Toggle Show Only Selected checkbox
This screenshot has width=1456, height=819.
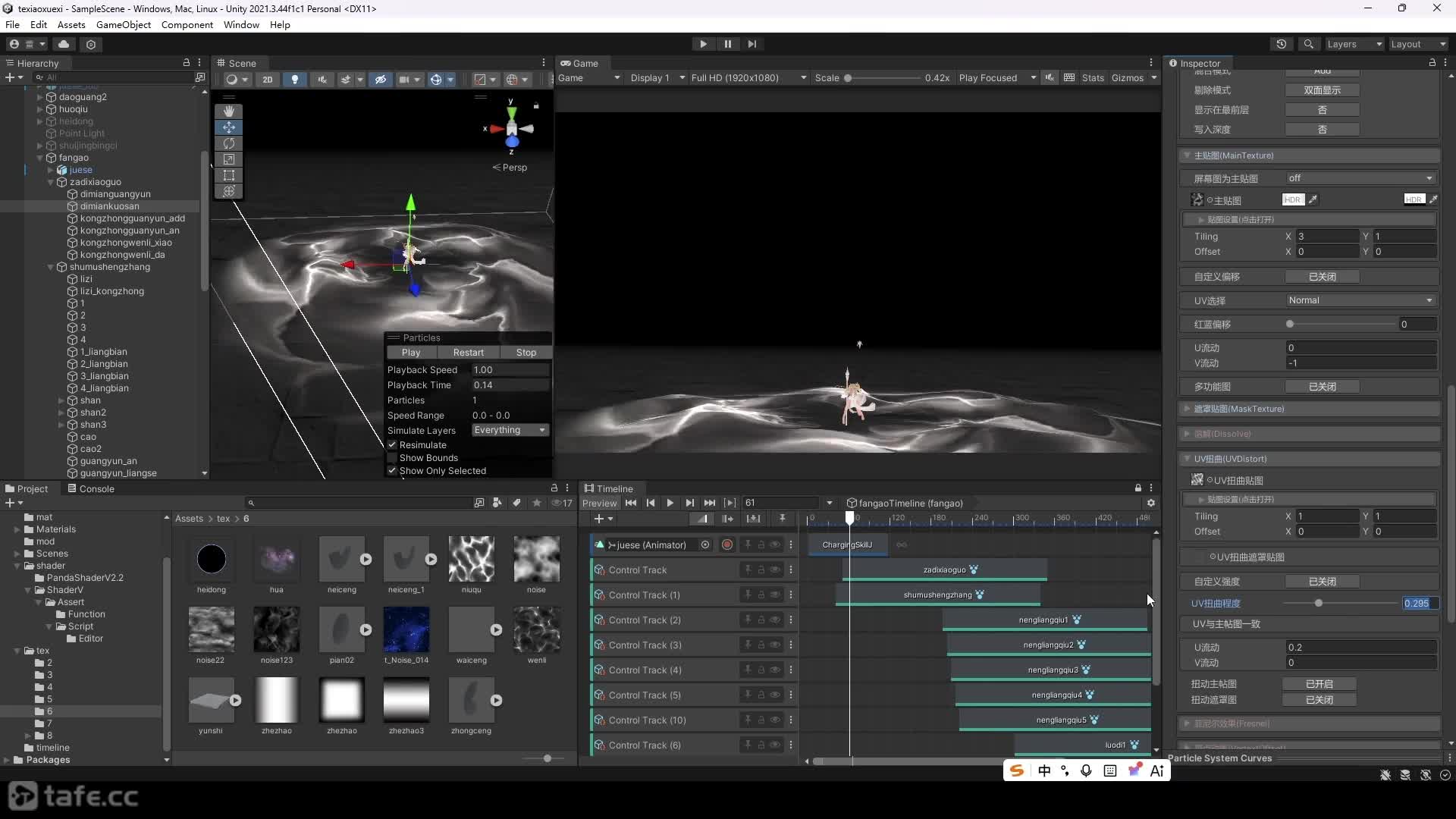click(x=392, y=471)
